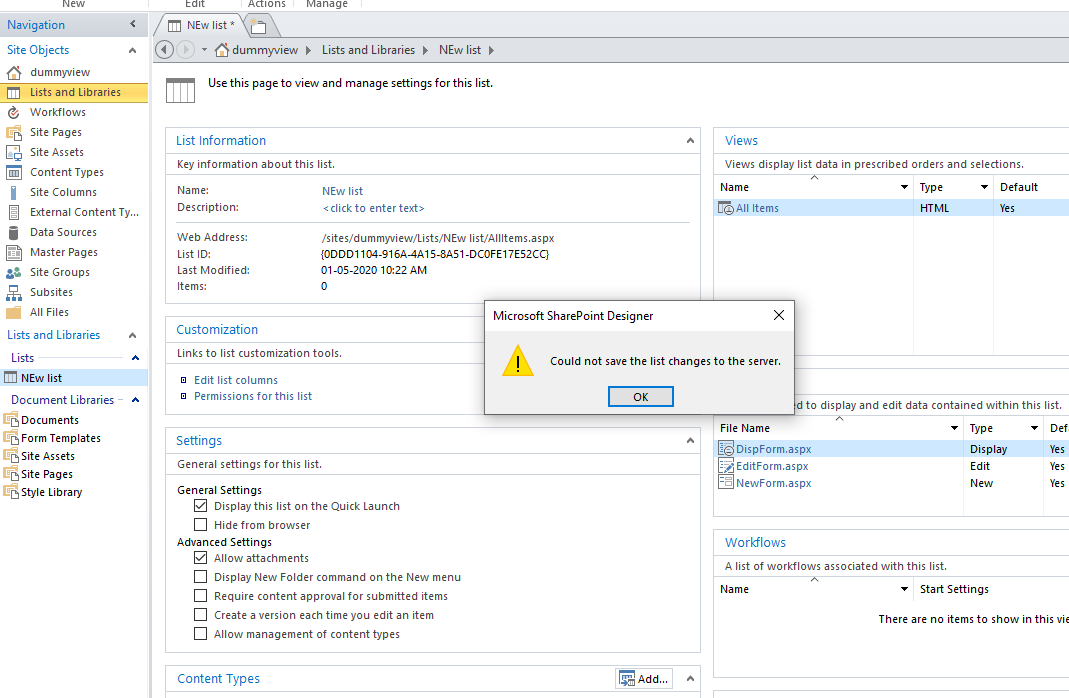The image size is (1069, 698).
Task: Open the Edit list columns link
Action: (235, 380)
